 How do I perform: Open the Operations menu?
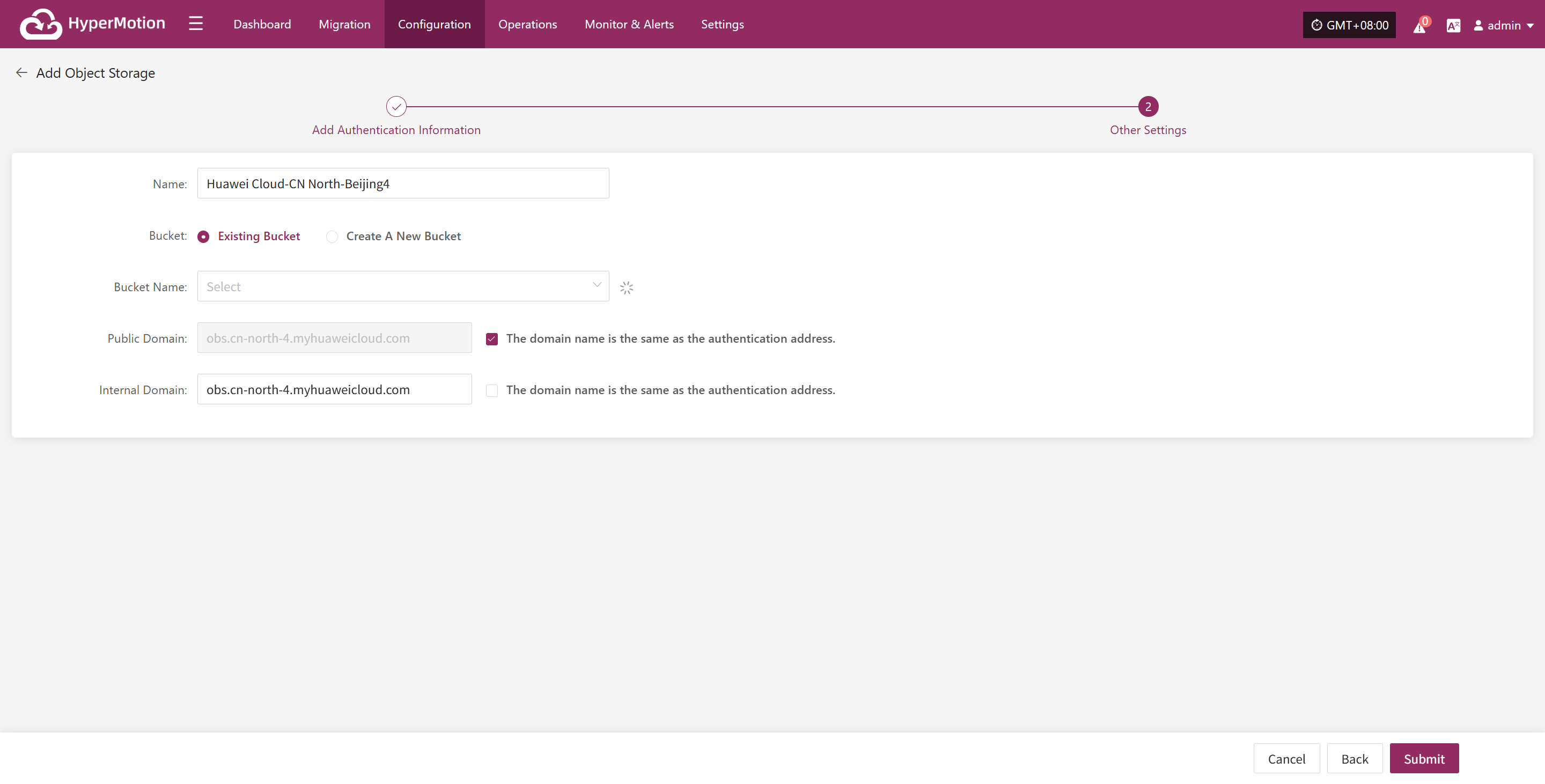tap(528, 24)
